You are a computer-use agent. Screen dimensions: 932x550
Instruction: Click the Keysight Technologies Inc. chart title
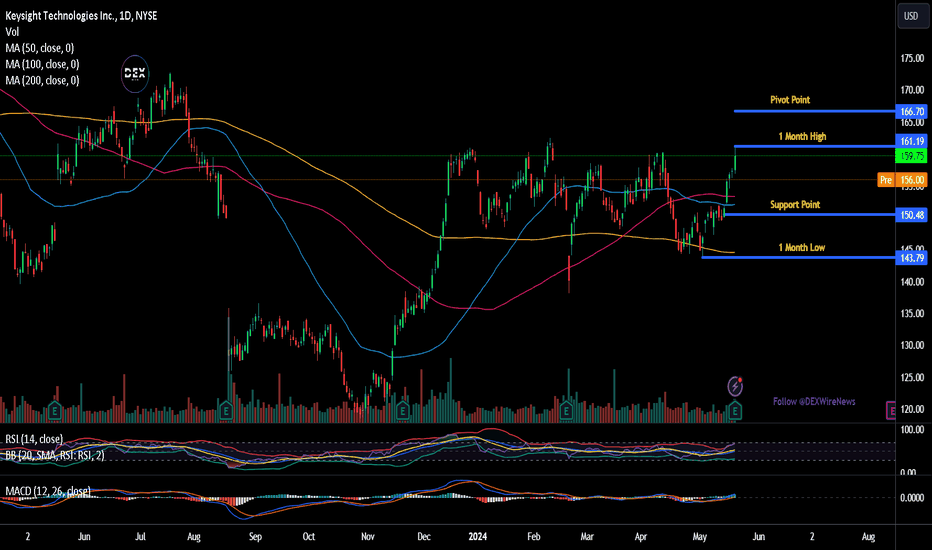[x=81, y=16]
